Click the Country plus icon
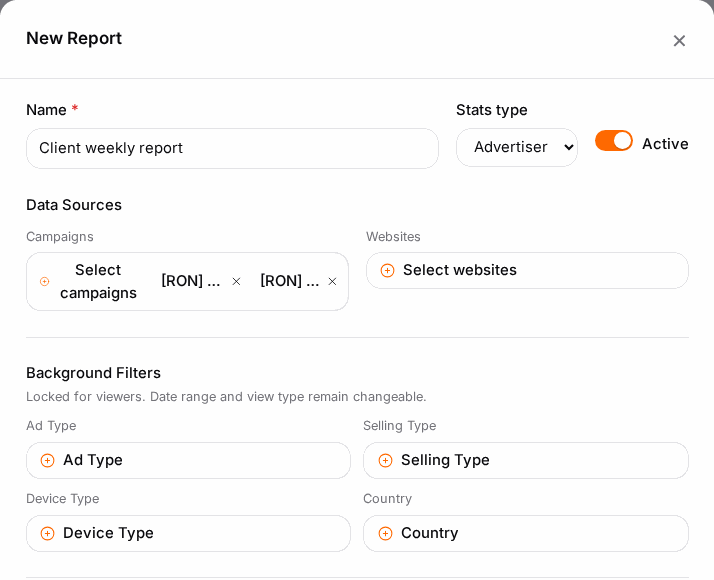Viewport: 714px width, 580px height. (385, 533)
